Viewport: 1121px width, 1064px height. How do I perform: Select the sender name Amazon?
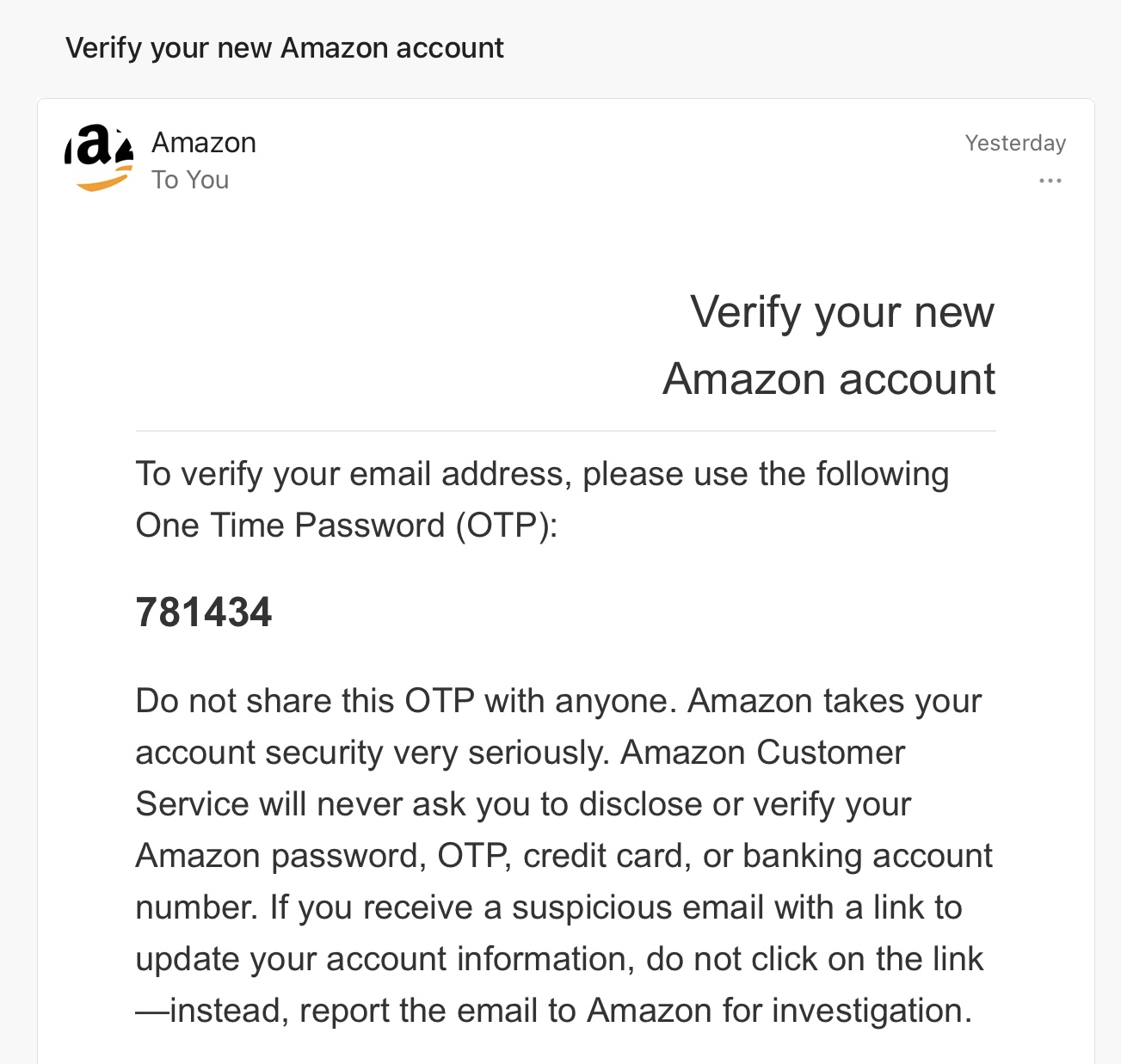pyautogui.click(x=204, y=142)
